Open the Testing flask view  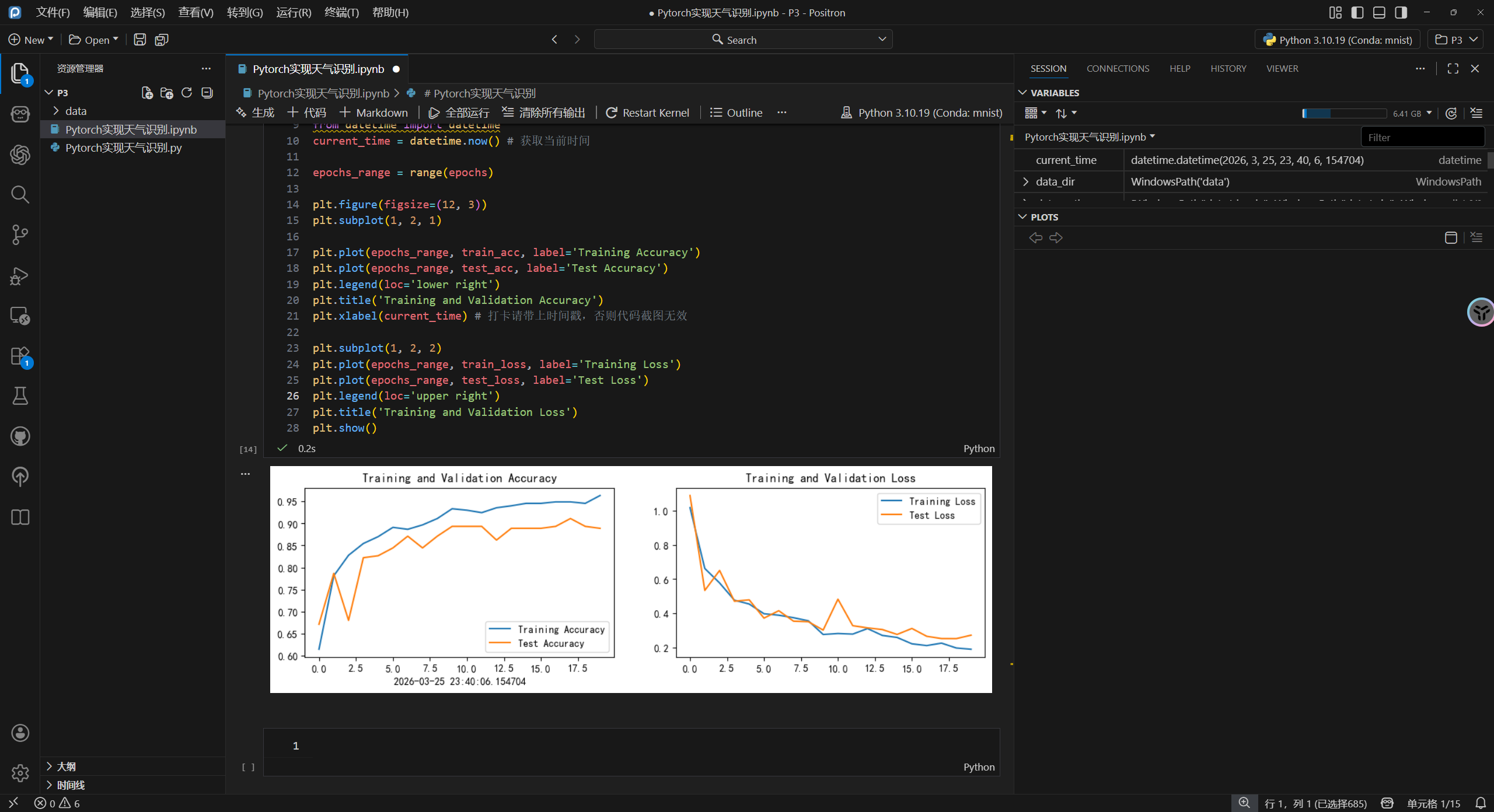[x=20, y=396]
